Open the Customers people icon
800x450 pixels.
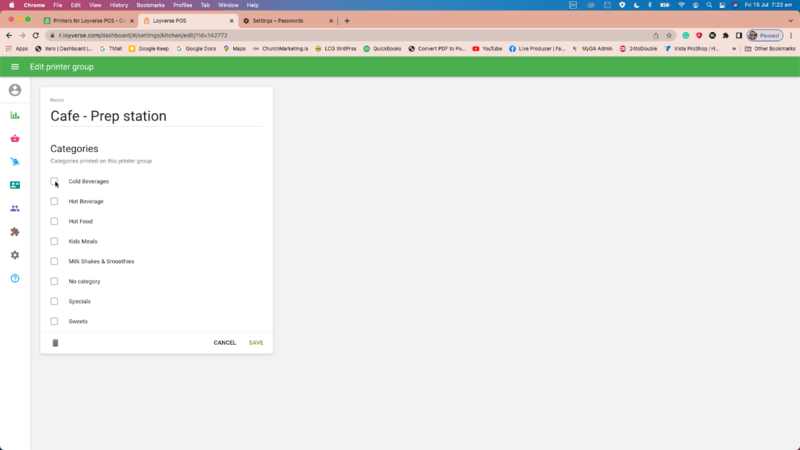[x=15, y=208]
